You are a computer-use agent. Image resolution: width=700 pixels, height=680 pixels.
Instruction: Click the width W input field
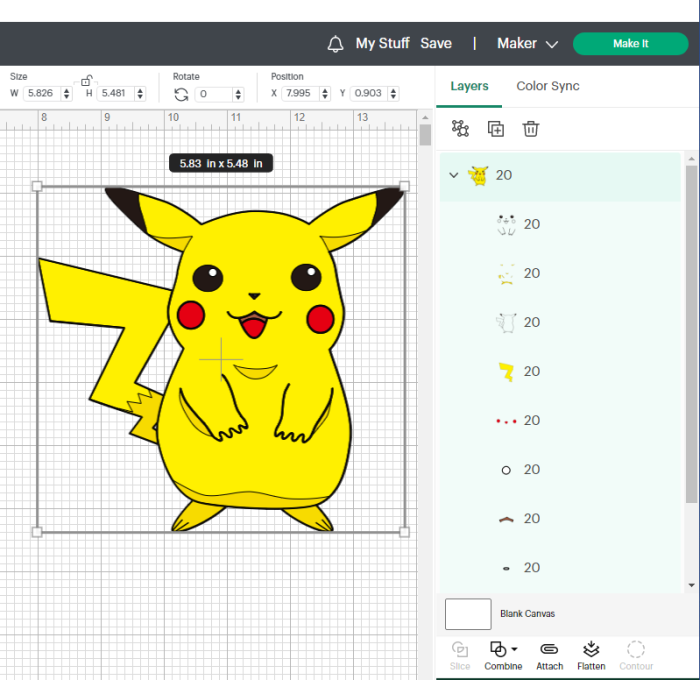pyautogui.click(x=44, y=93)
